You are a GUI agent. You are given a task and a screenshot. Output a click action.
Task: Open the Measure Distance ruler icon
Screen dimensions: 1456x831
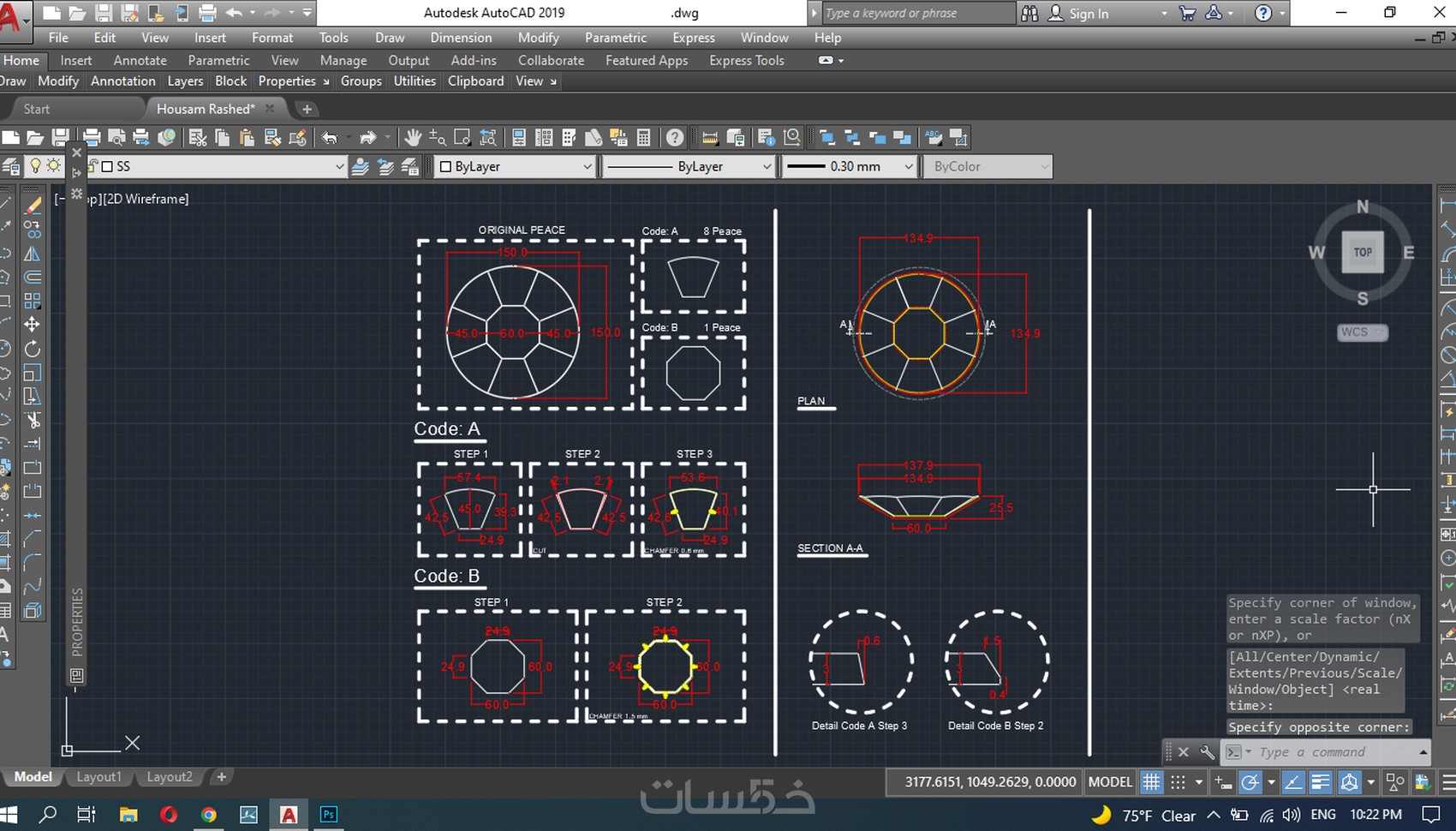click(710, 137)
